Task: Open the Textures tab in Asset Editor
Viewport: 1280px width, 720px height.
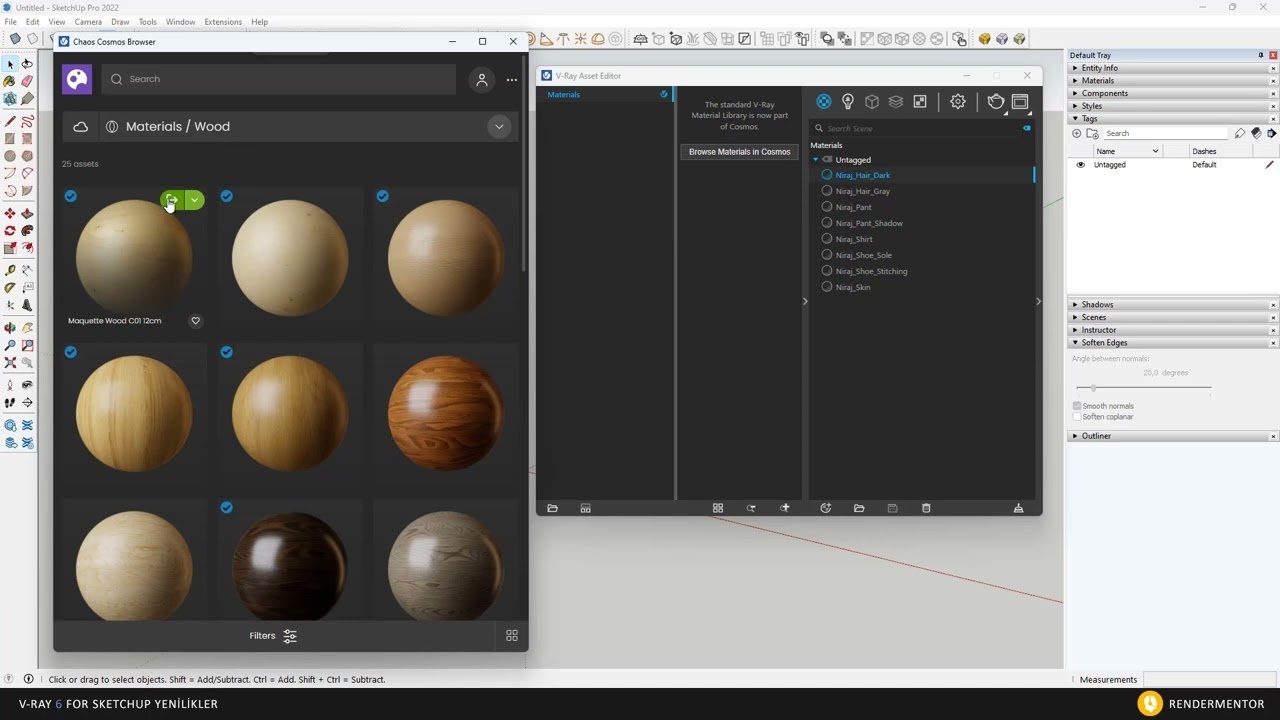Action: (x=920, y=101)
